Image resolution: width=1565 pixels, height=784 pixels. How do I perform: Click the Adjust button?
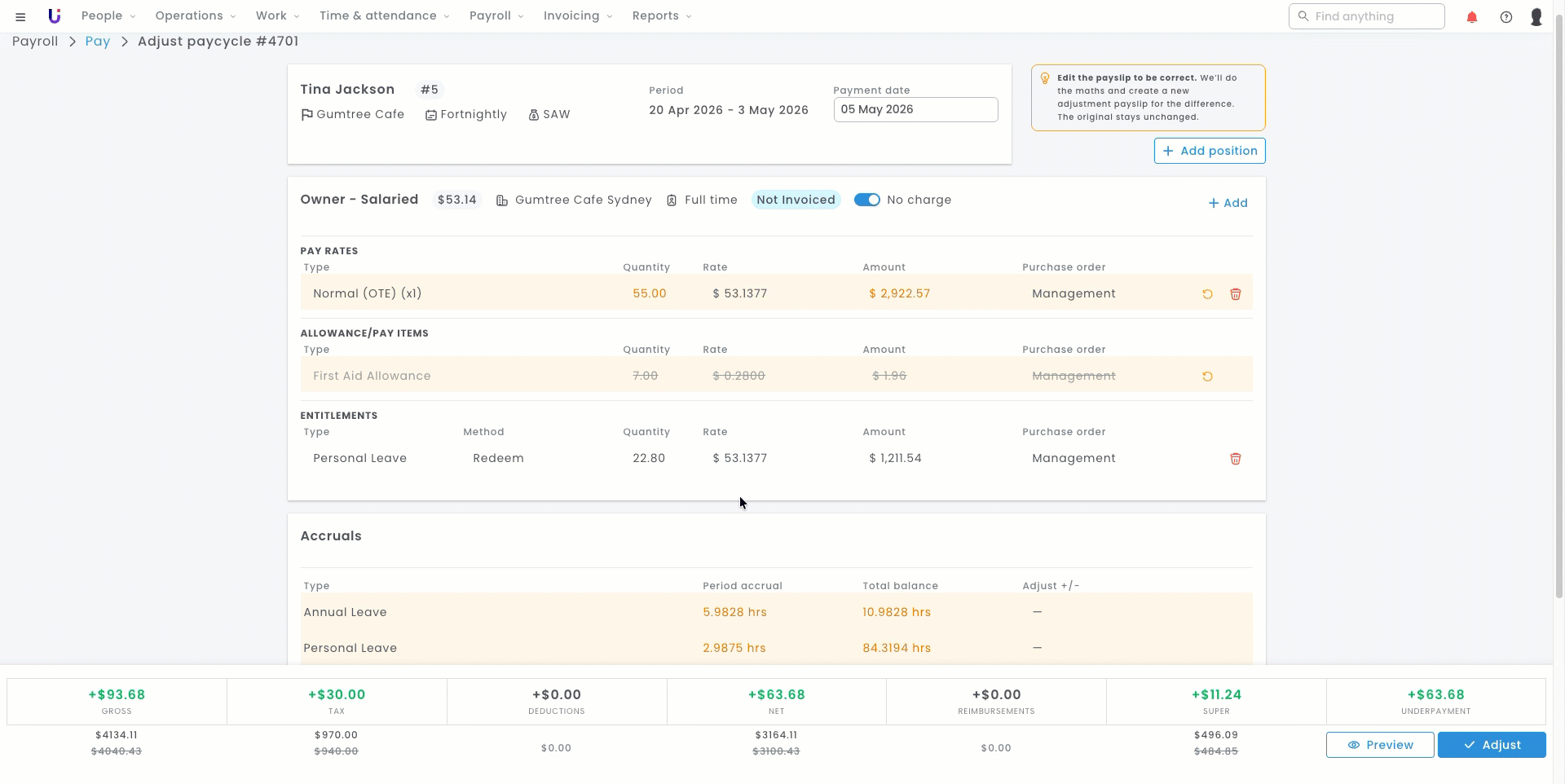point(1492,745)
